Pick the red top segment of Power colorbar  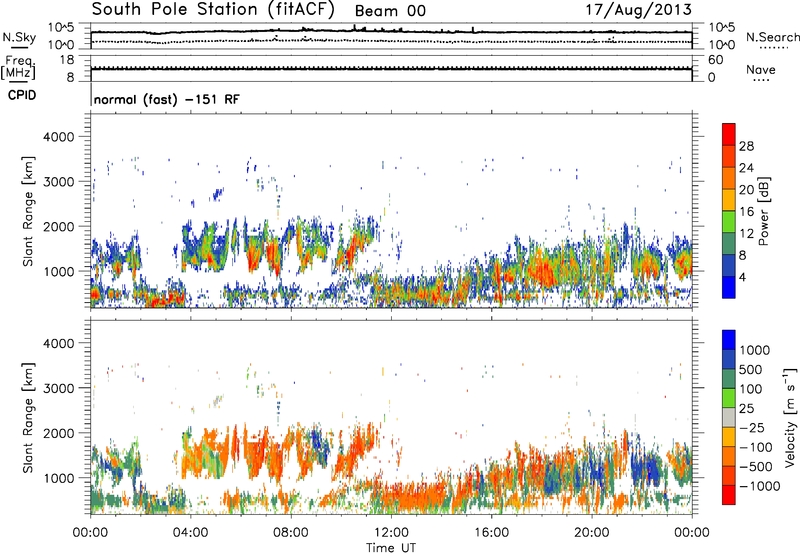point(729,134)
